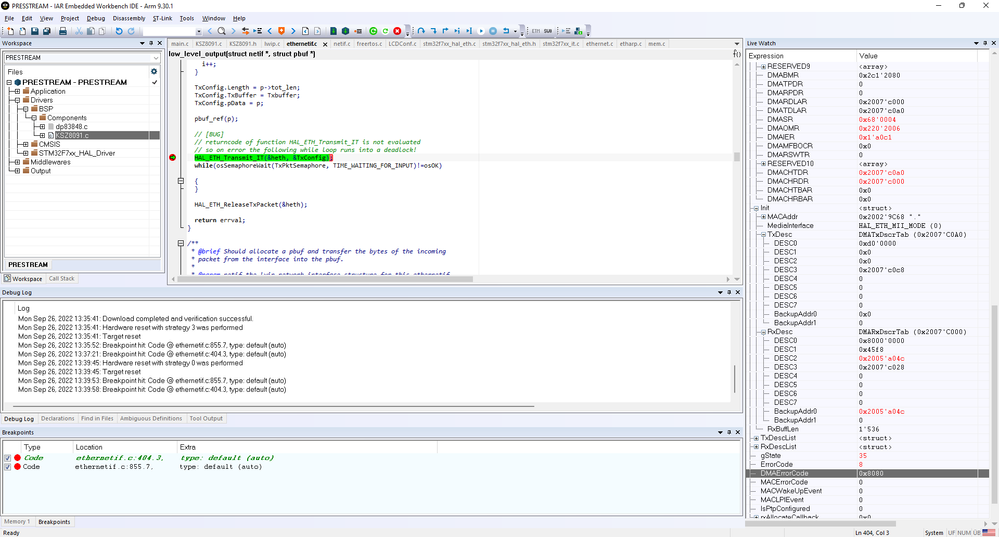999x537 pixels.
Task: Switch to Memory 1 tab
Action: point(16,522)
